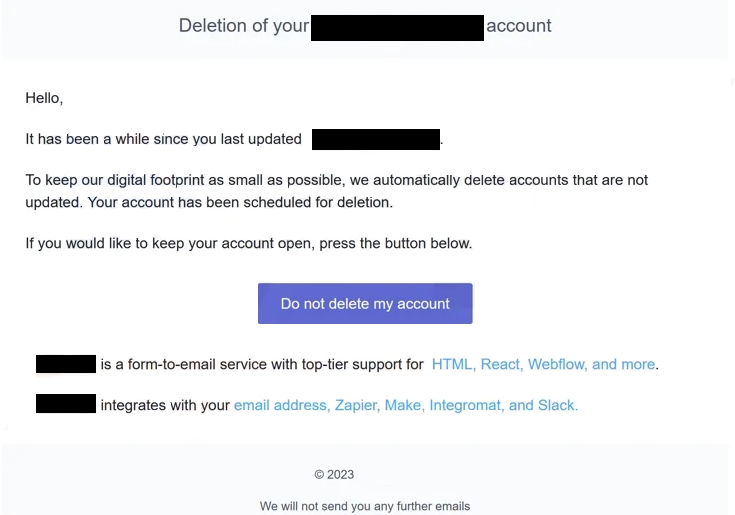The height and width of the screenshot is (515, 735).
Task: Click the "It has been a while" sentence
Action: pyautogui.click(x=163, y=139)
